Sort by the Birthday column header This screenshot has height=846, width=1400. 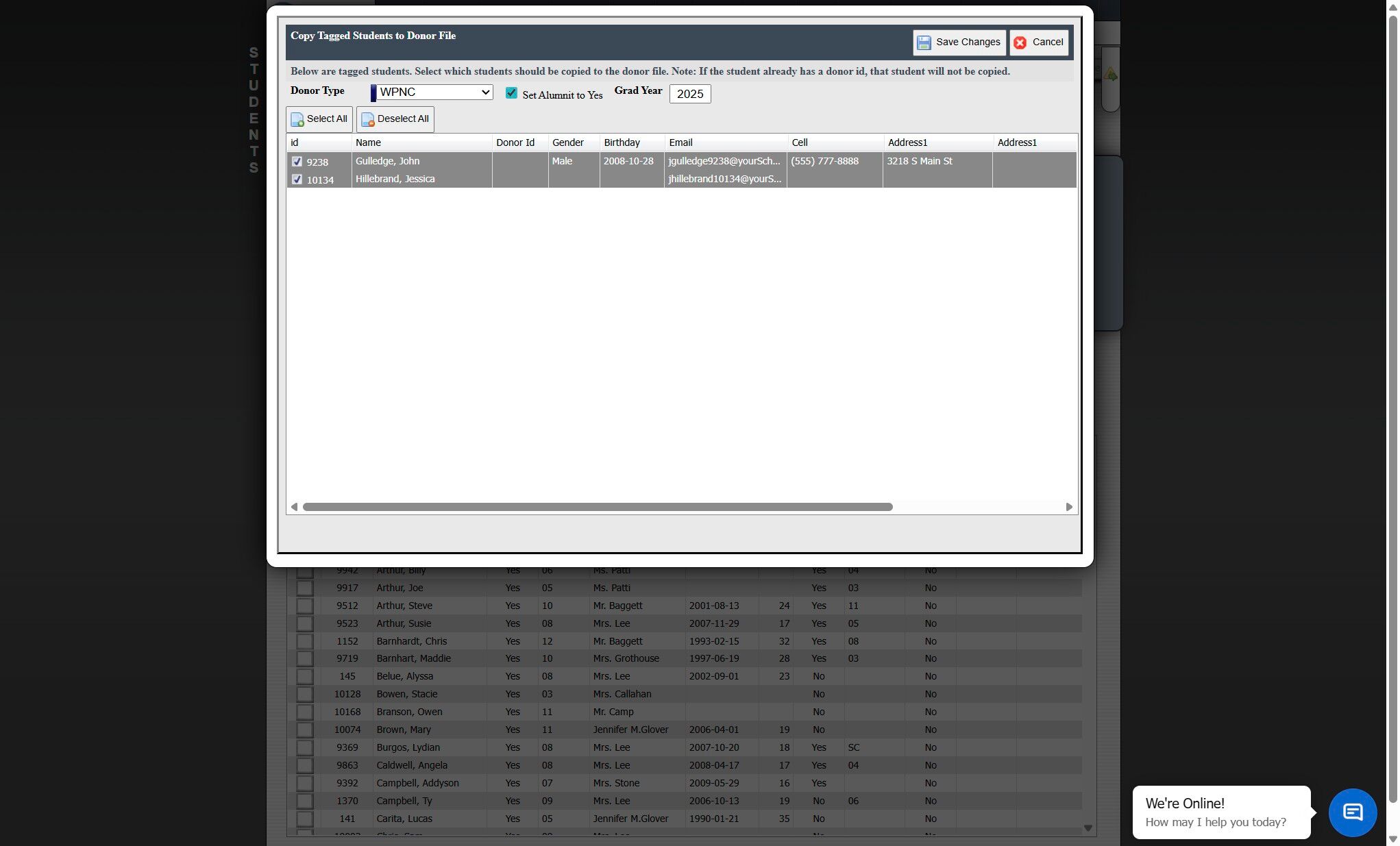point(622,142)
